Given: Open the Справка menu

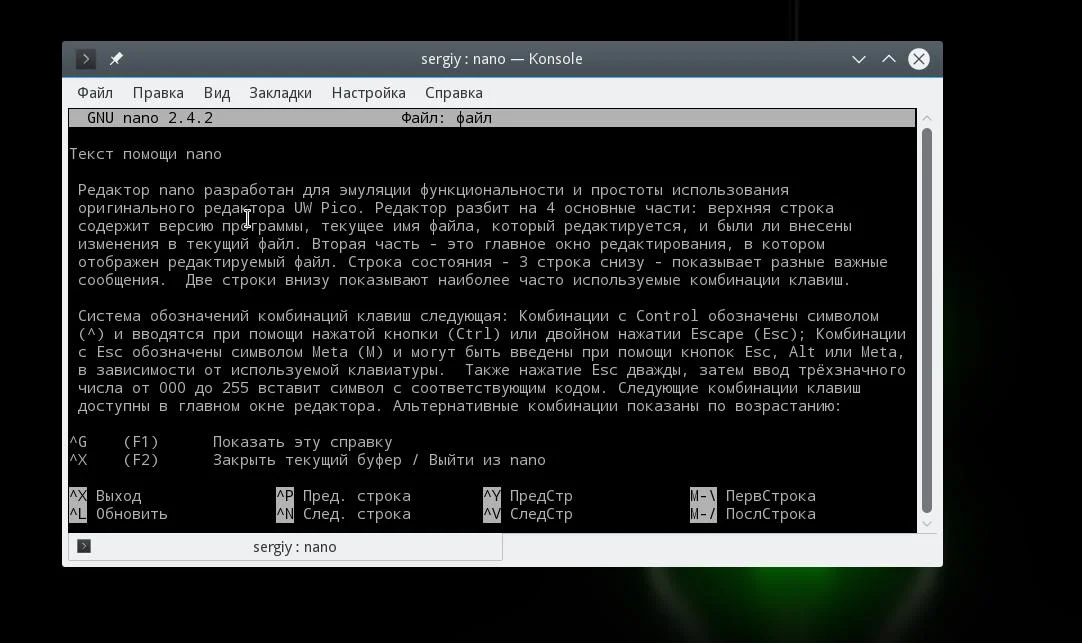Looking at the screenshot, I should 453,92.
